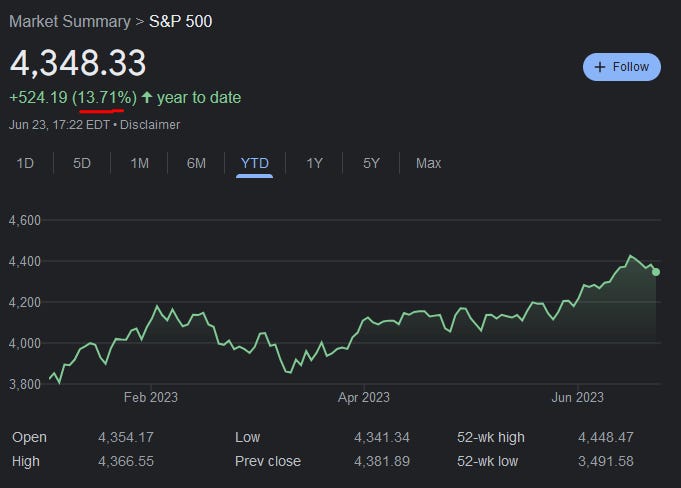Click the Low label in stats table
Viewport: 681px width, 488px height.
pos(248,437)
